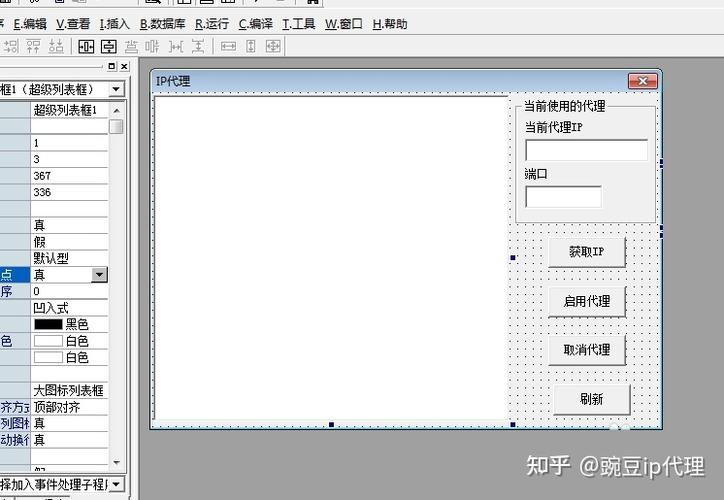724x500 pixels.
Task: Click the 取消代理 button
Action: point(587,349)
